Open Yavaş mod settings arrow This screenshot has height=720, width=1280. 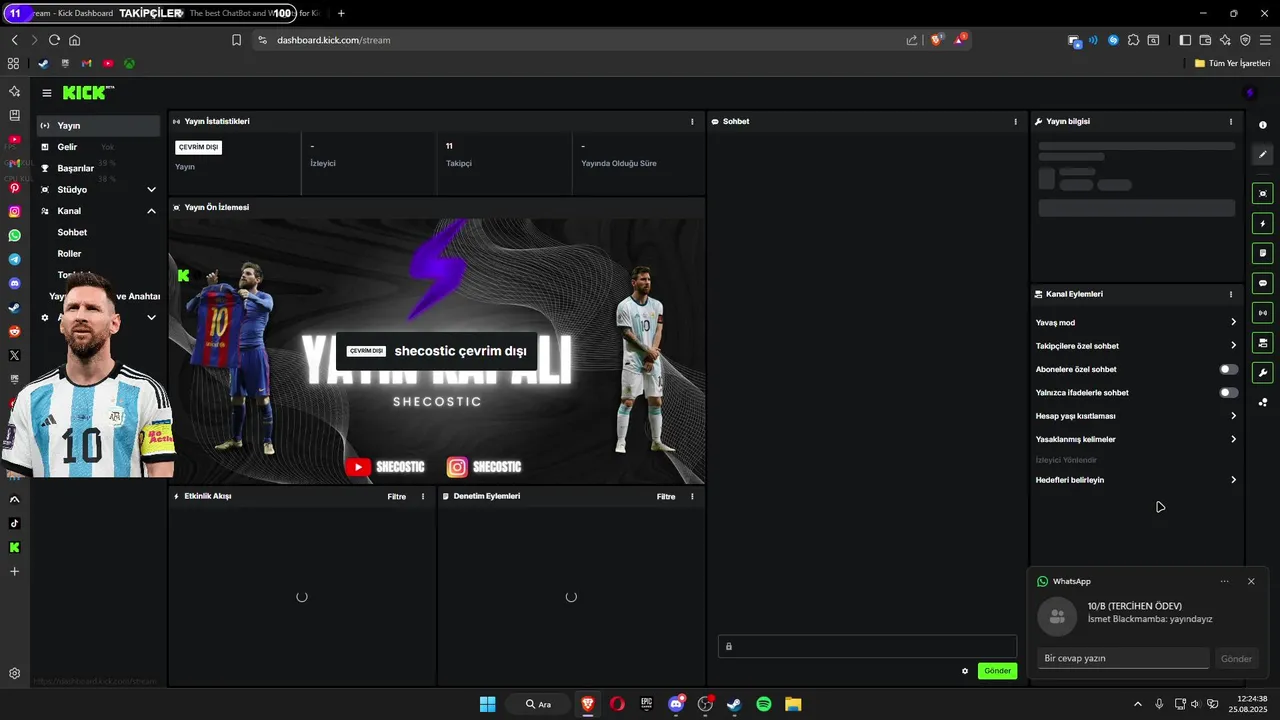pos(1233,322)
